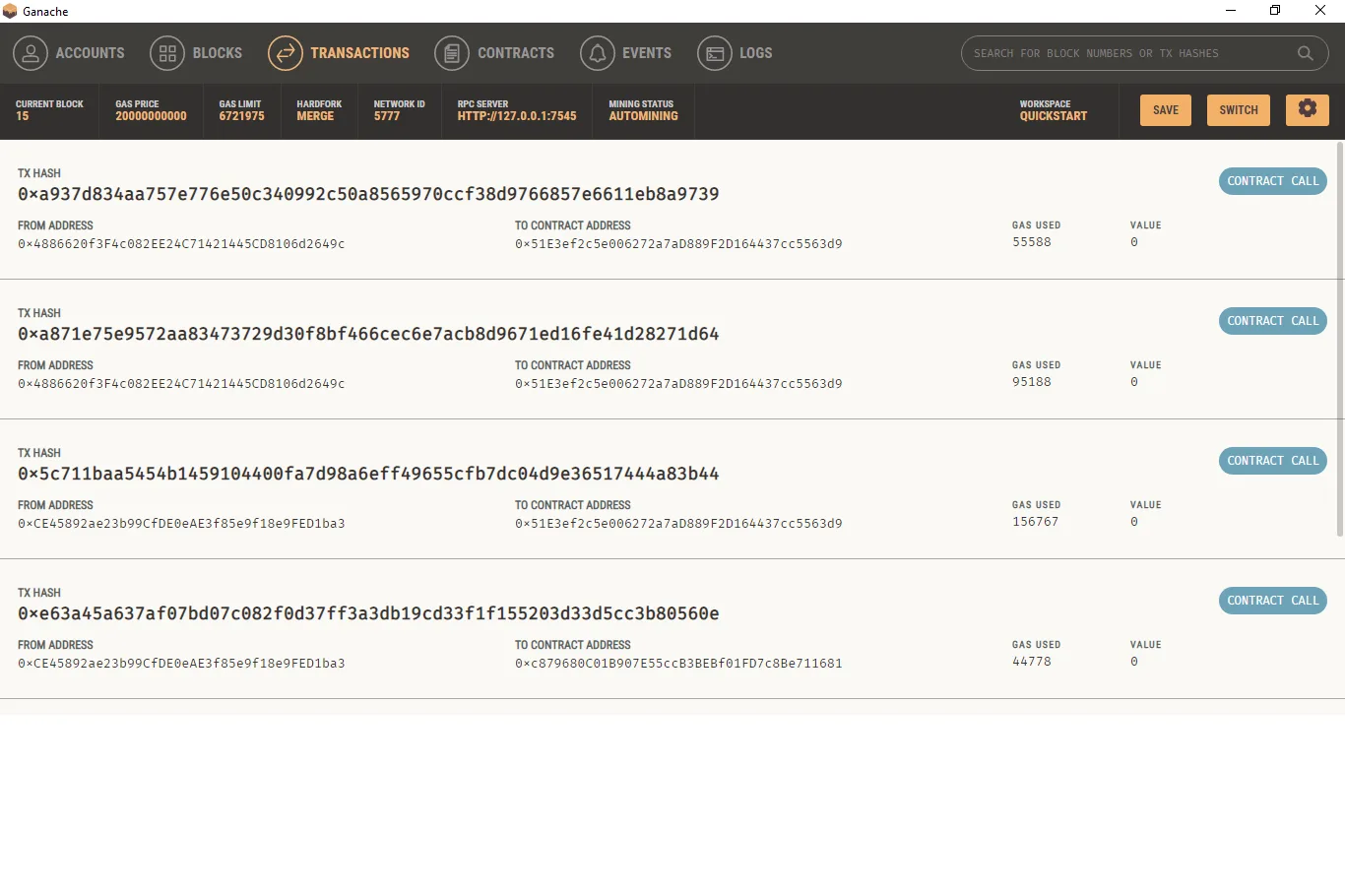Click the transactions list vertical scrollbar
The width and height of the screenshot is (1345, 896).
(x=1340, y=340)
